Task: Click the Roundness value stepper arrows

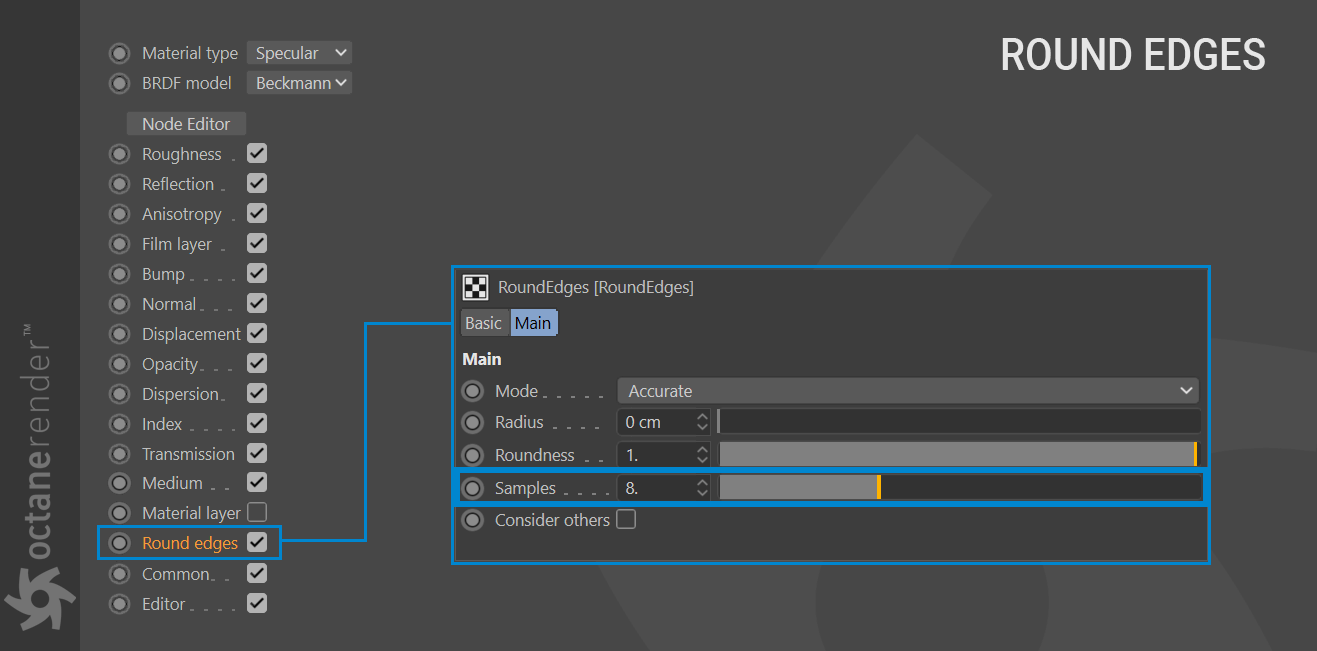Action: click(702, 455)
